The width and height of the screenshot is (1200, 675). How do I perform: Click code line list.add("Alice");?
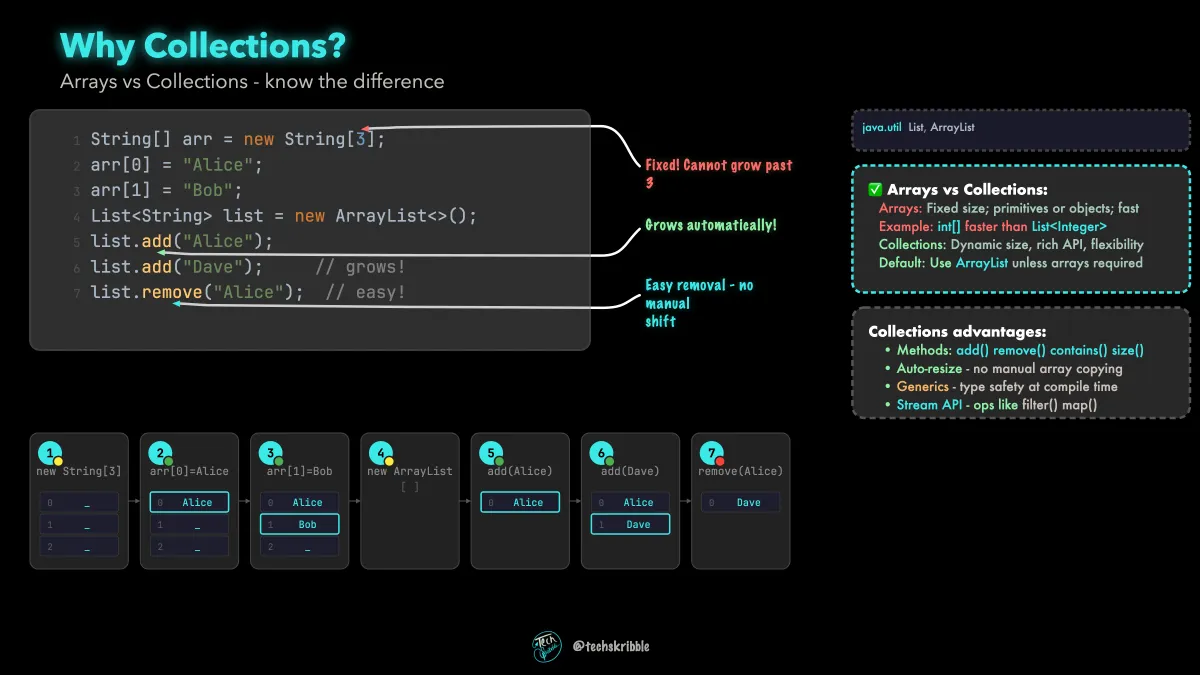tap(182, 241)
